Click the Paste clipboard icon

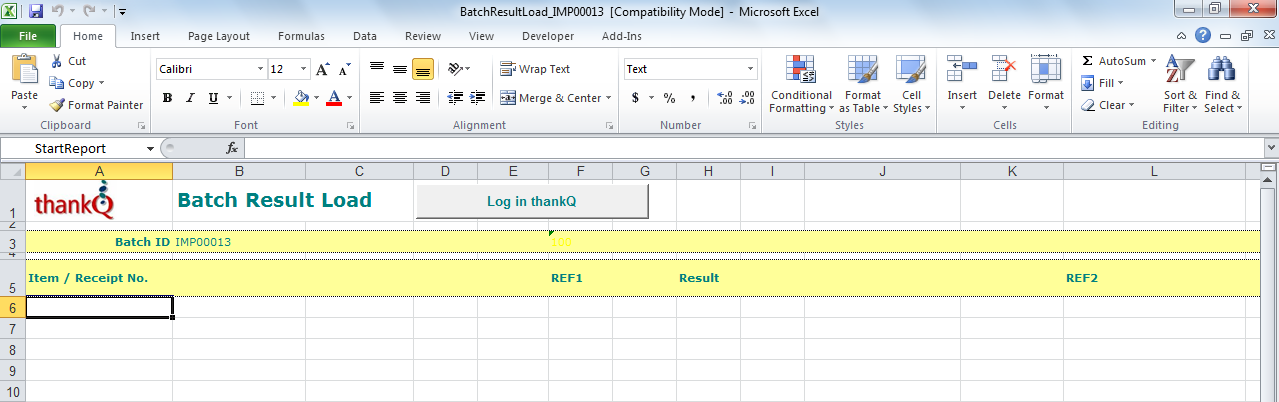(x=24, y=70)
